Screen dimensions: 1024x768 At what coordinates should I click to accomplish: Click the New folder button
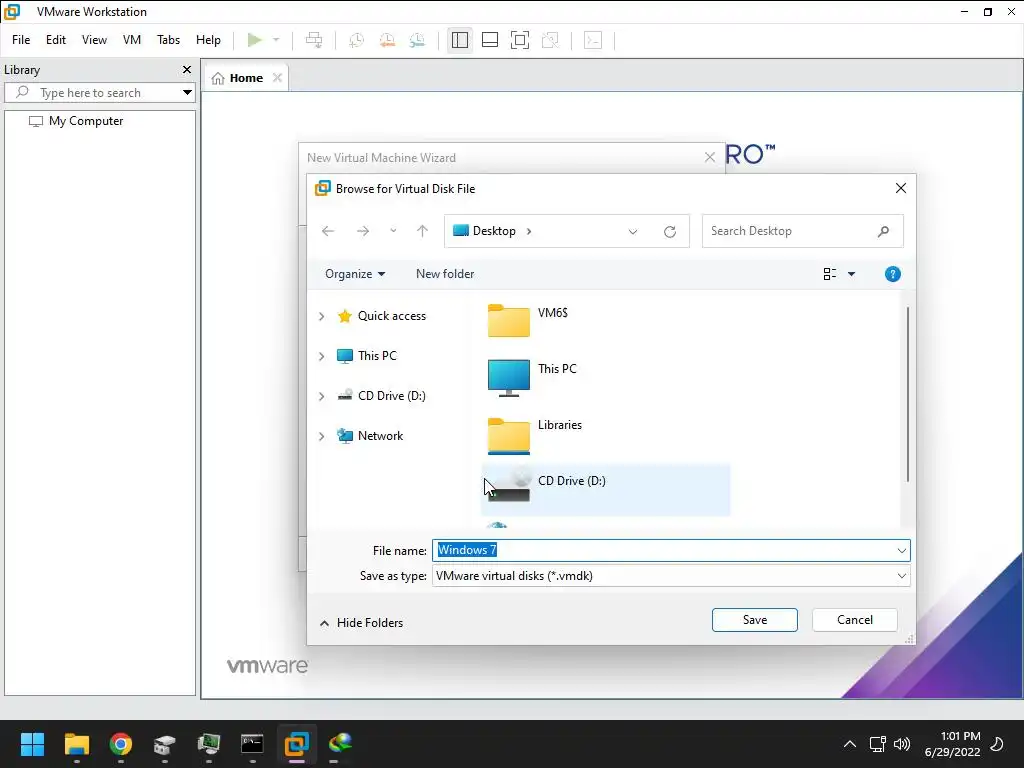[x=445, y=274]
